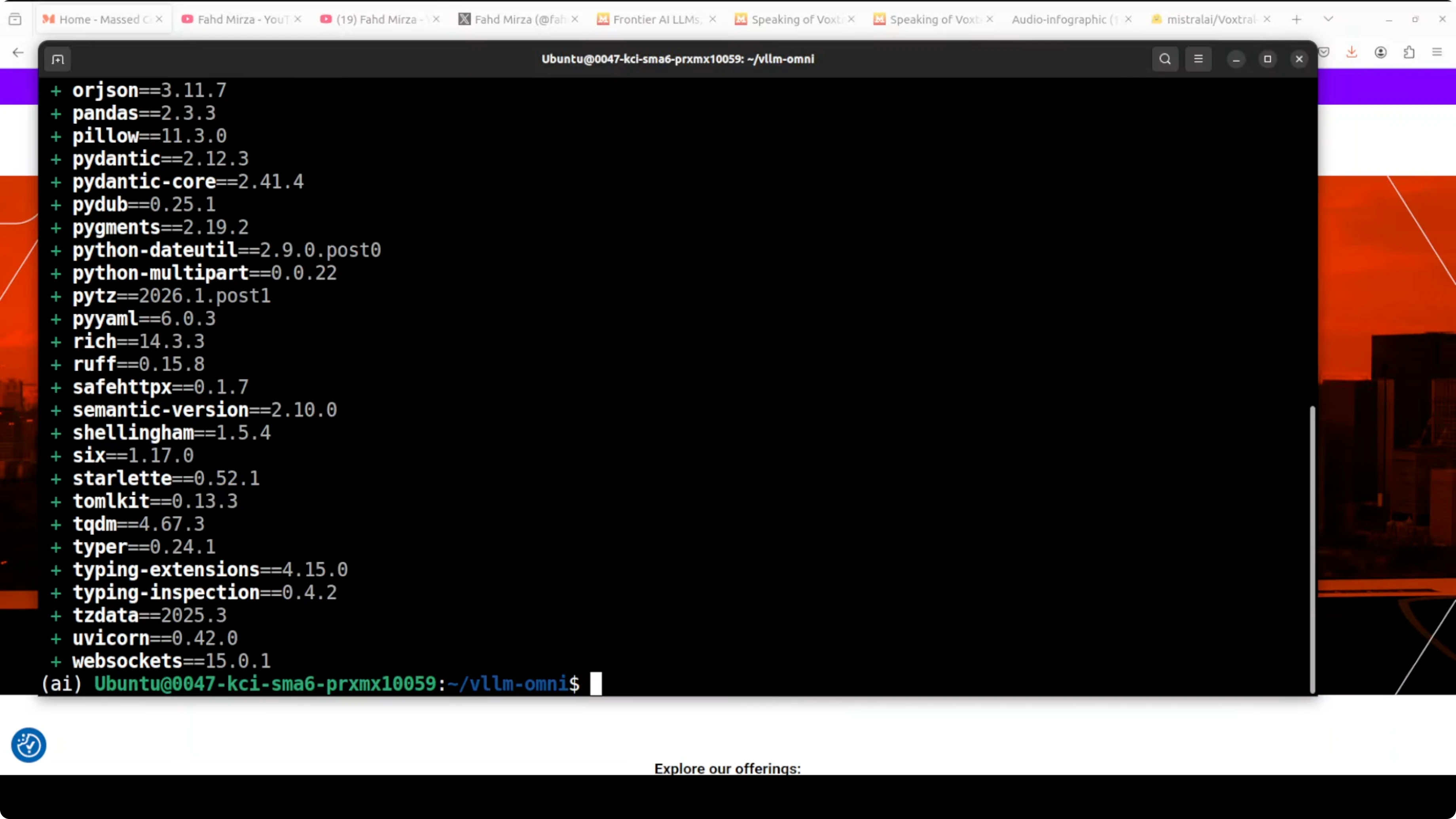Open the browser application menu
Image resolution: width=1456 pixels, height=819 pixels.
click(x=1437, y=53)
